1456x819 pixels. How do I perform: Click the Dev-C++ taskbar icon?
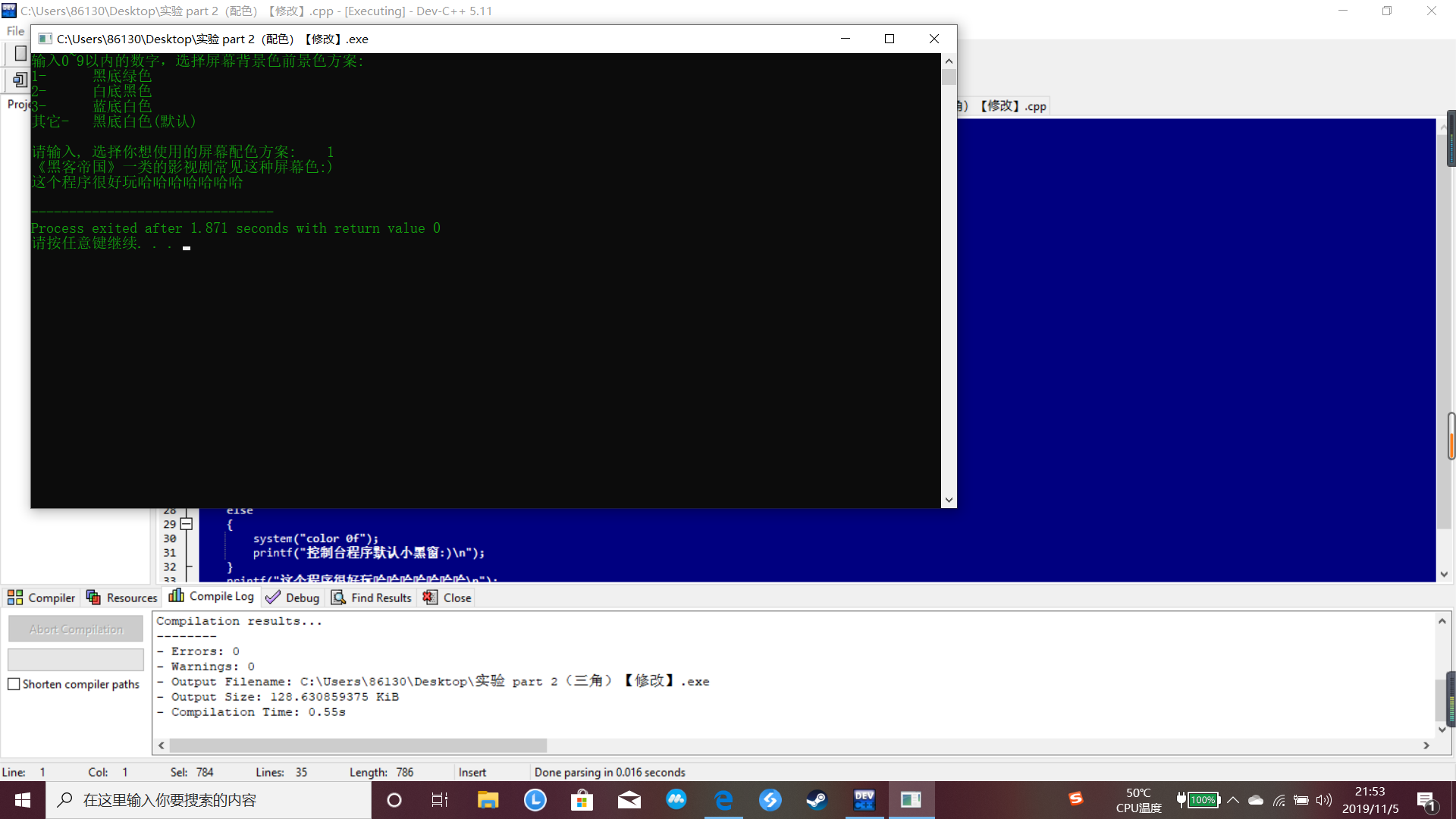(x=864, y=800)
